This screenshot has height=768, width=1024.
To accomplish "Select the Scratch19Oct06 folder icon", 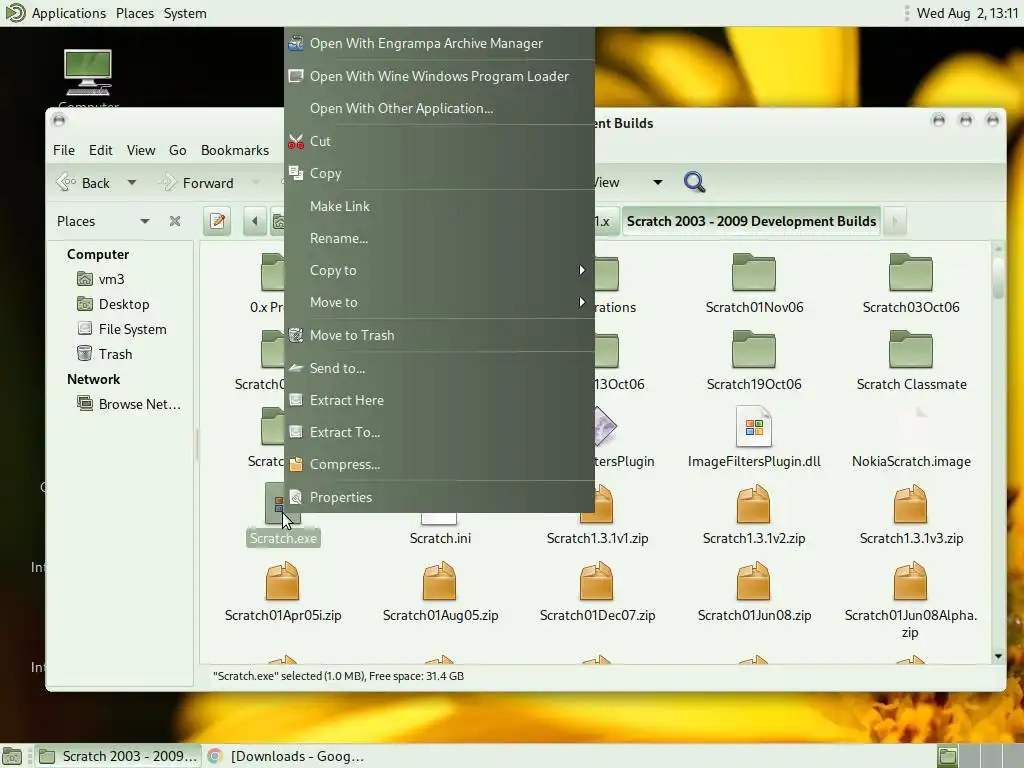I will coord(754,349).
